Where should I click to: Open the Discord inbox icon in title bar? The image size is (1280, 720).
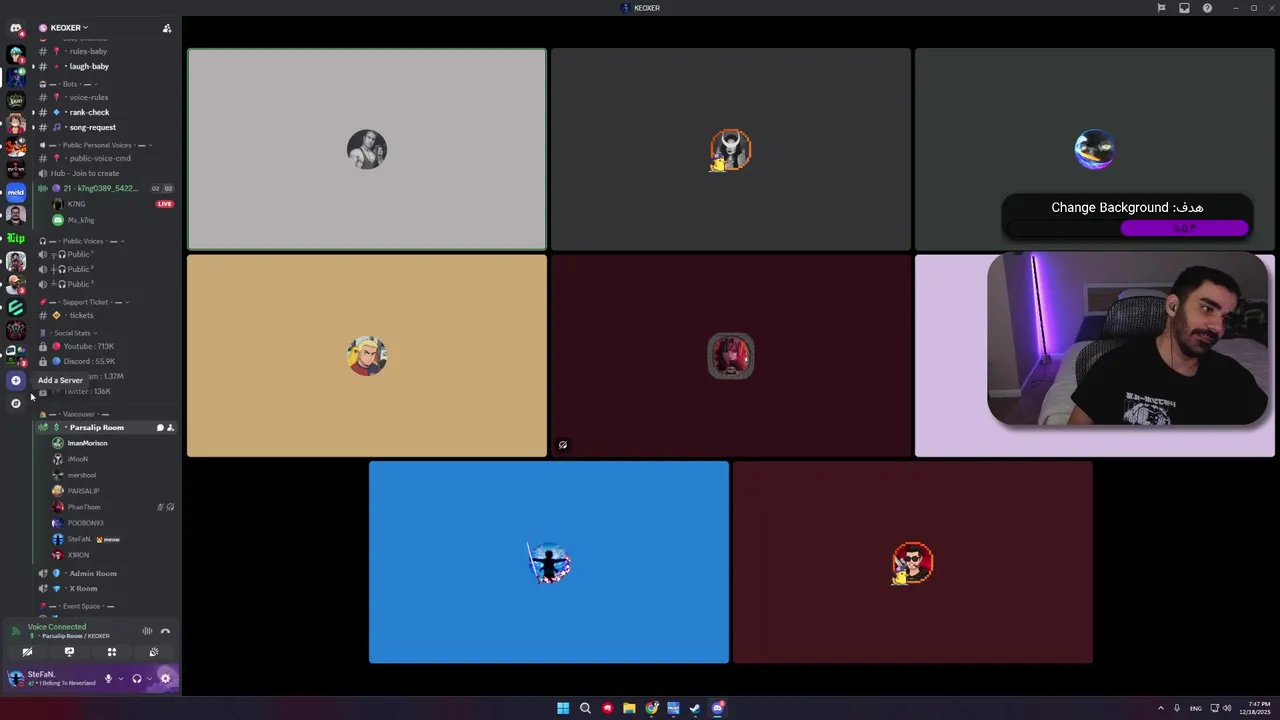(x=1184, y=8)
